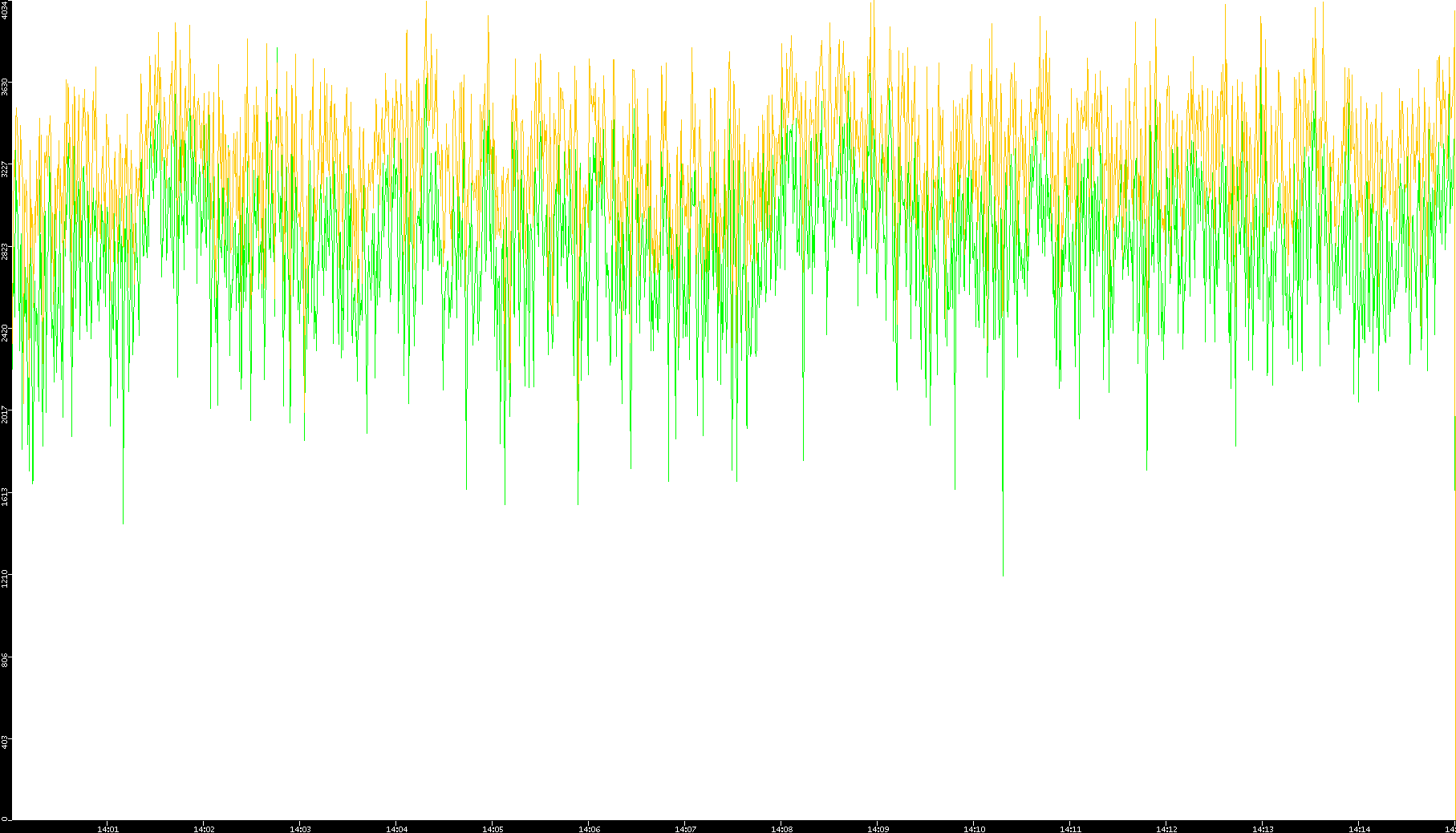Select the 2017 vertical axis label
Screen dimensions: 1456x833
pyautogui.click(x=5, y=414)
